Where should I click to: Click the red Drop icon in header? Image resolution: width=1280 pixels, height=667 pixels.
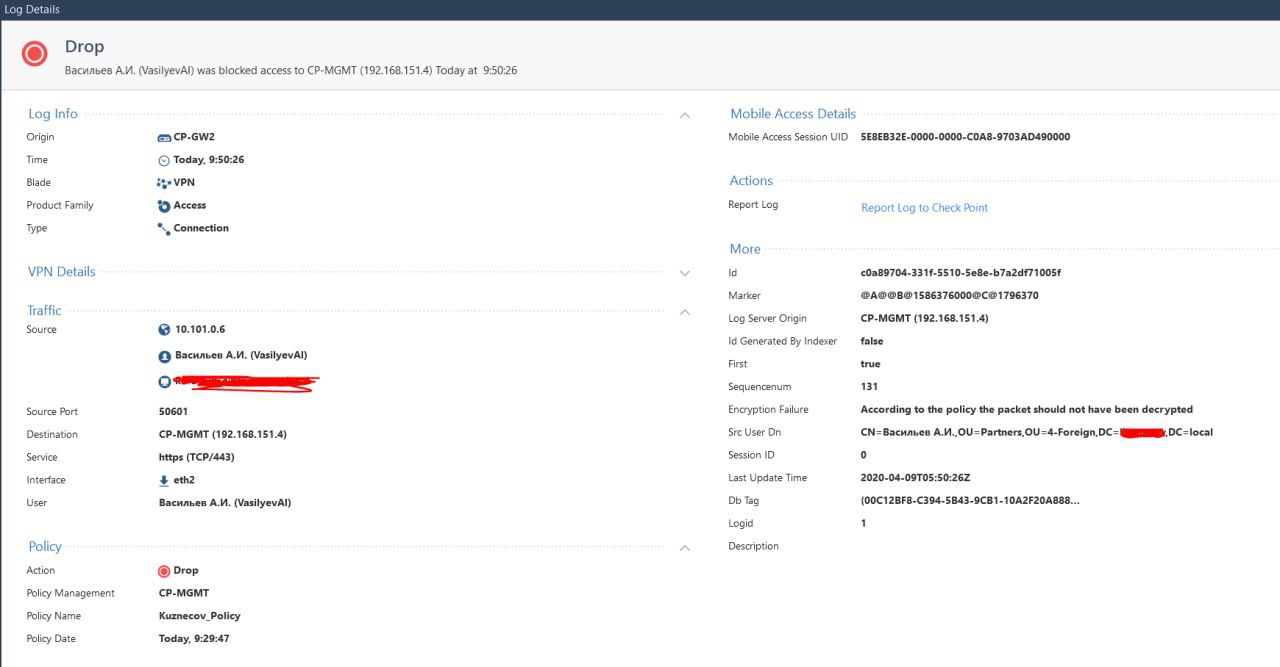point(35,53)
